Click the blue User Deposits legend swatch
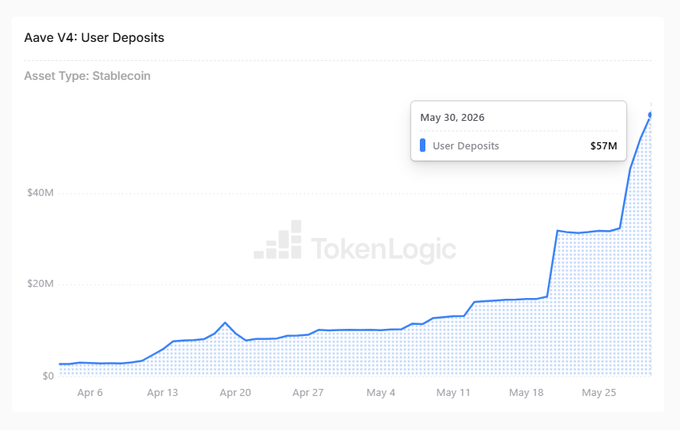Screen dimensions: 680x430 [423, 145]
